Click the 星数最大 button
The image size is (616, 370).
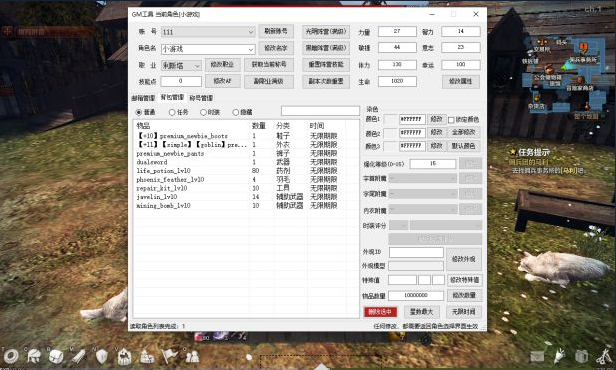(x=421, y=312)
